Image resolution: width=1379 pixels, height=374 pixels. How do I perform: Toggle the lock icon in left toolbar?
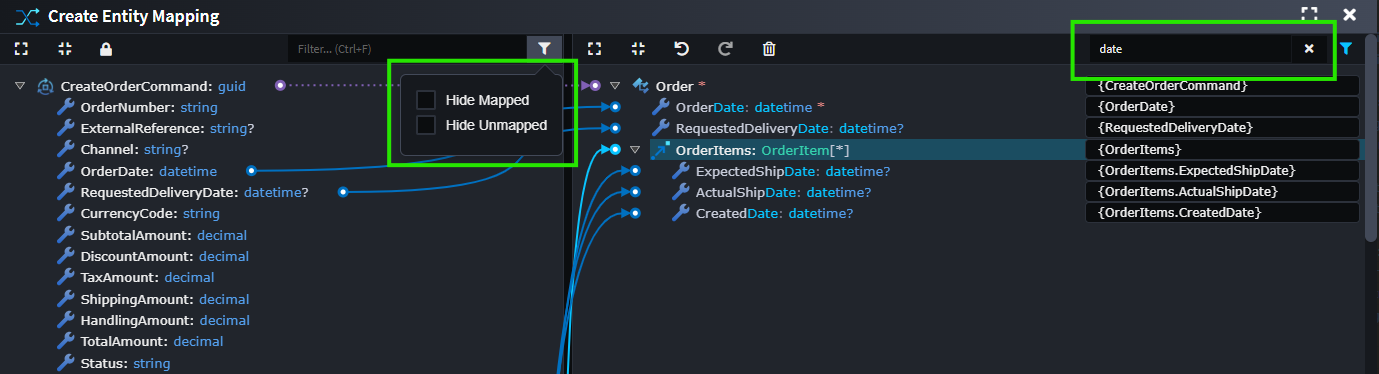tap(106, 48)
